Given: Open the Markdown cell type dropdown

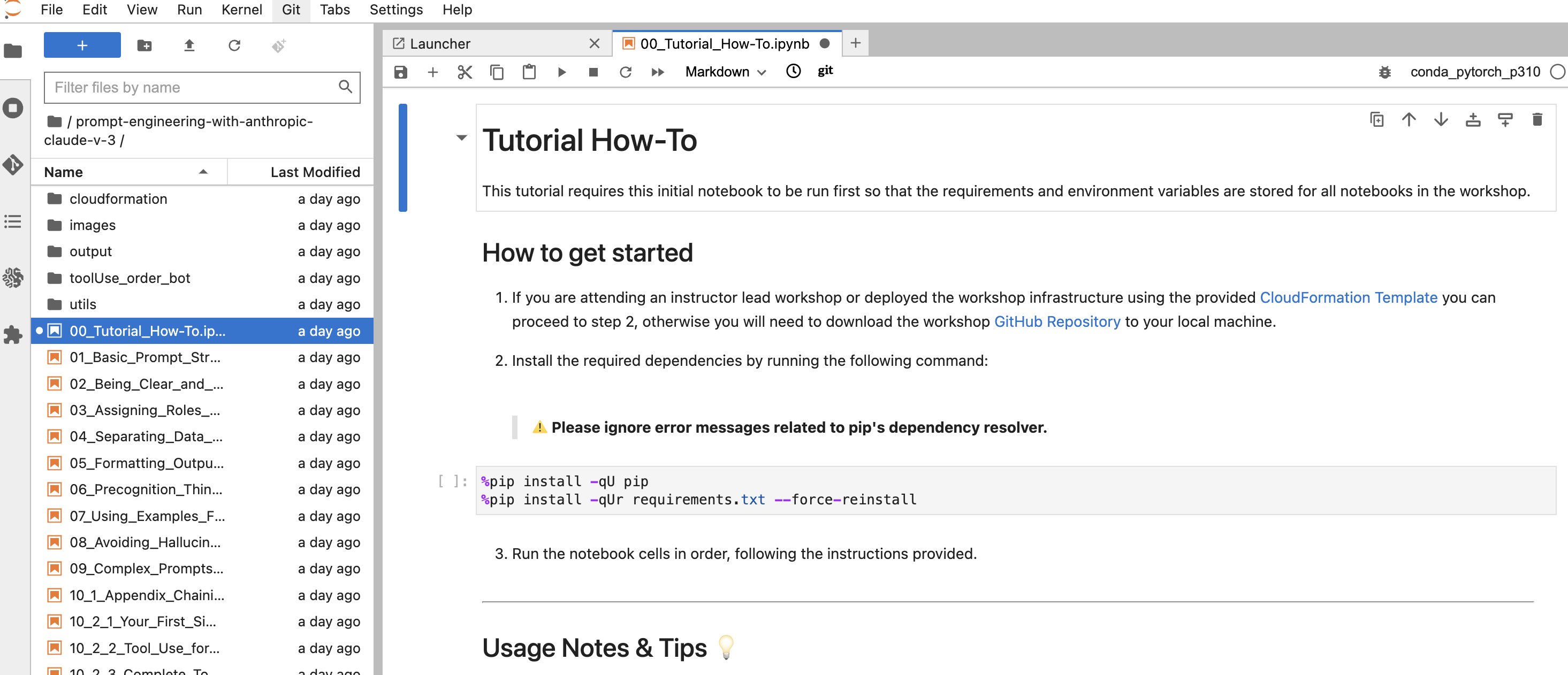Looking at the screenshot, I should 725,72.
